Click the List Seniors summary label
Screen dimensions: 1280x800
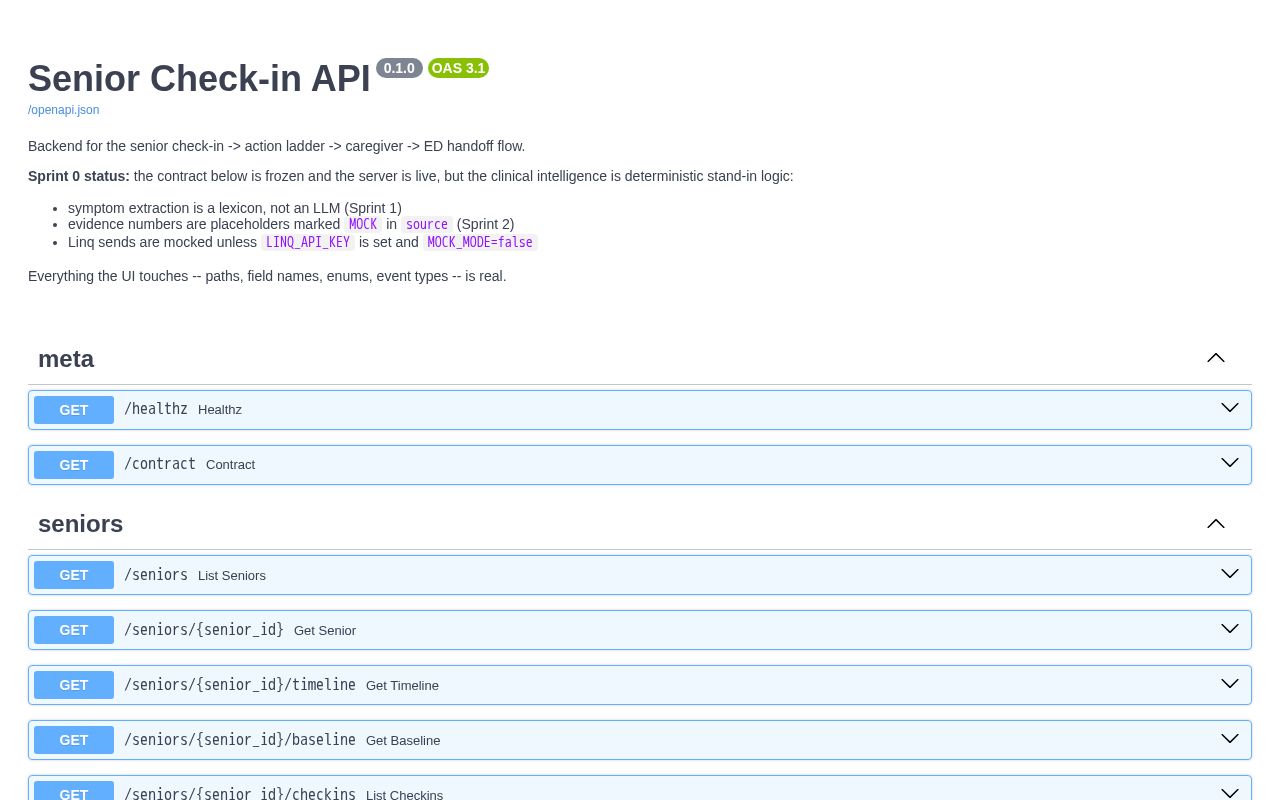[232, 576]
